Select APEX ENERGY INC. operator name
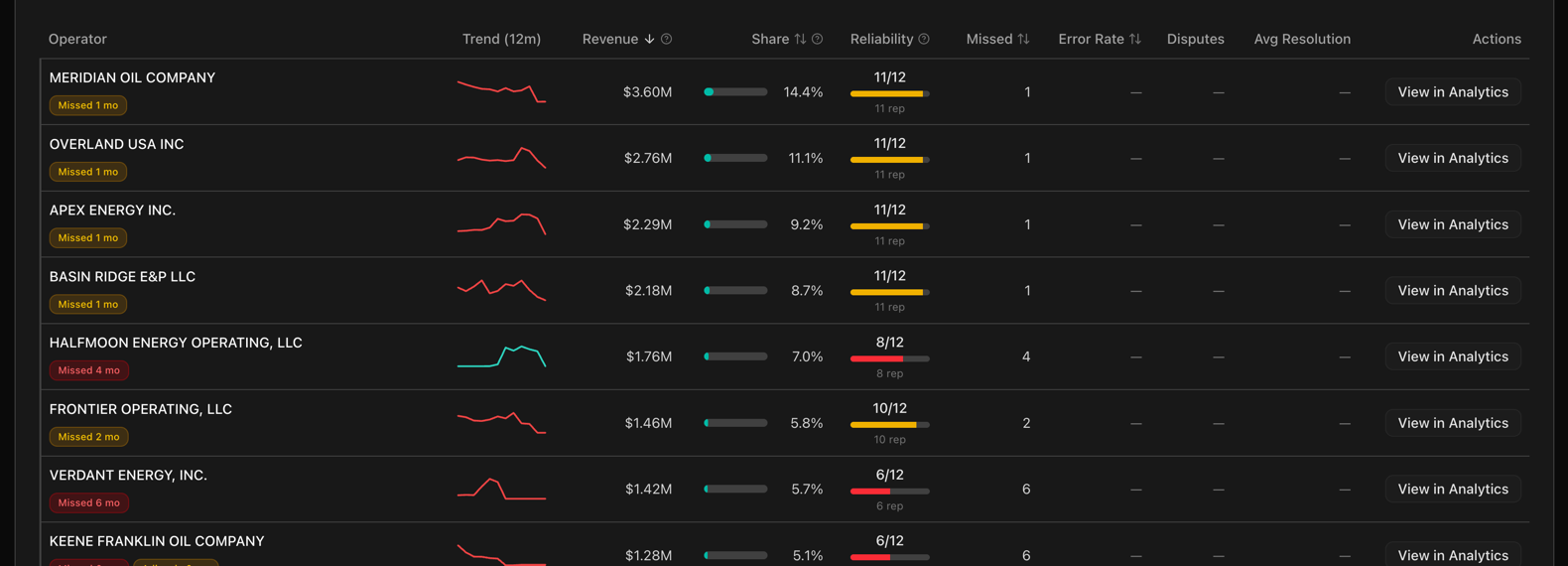Image resolution: width=1568 pixels, height=566 pixels. point(112,211)
